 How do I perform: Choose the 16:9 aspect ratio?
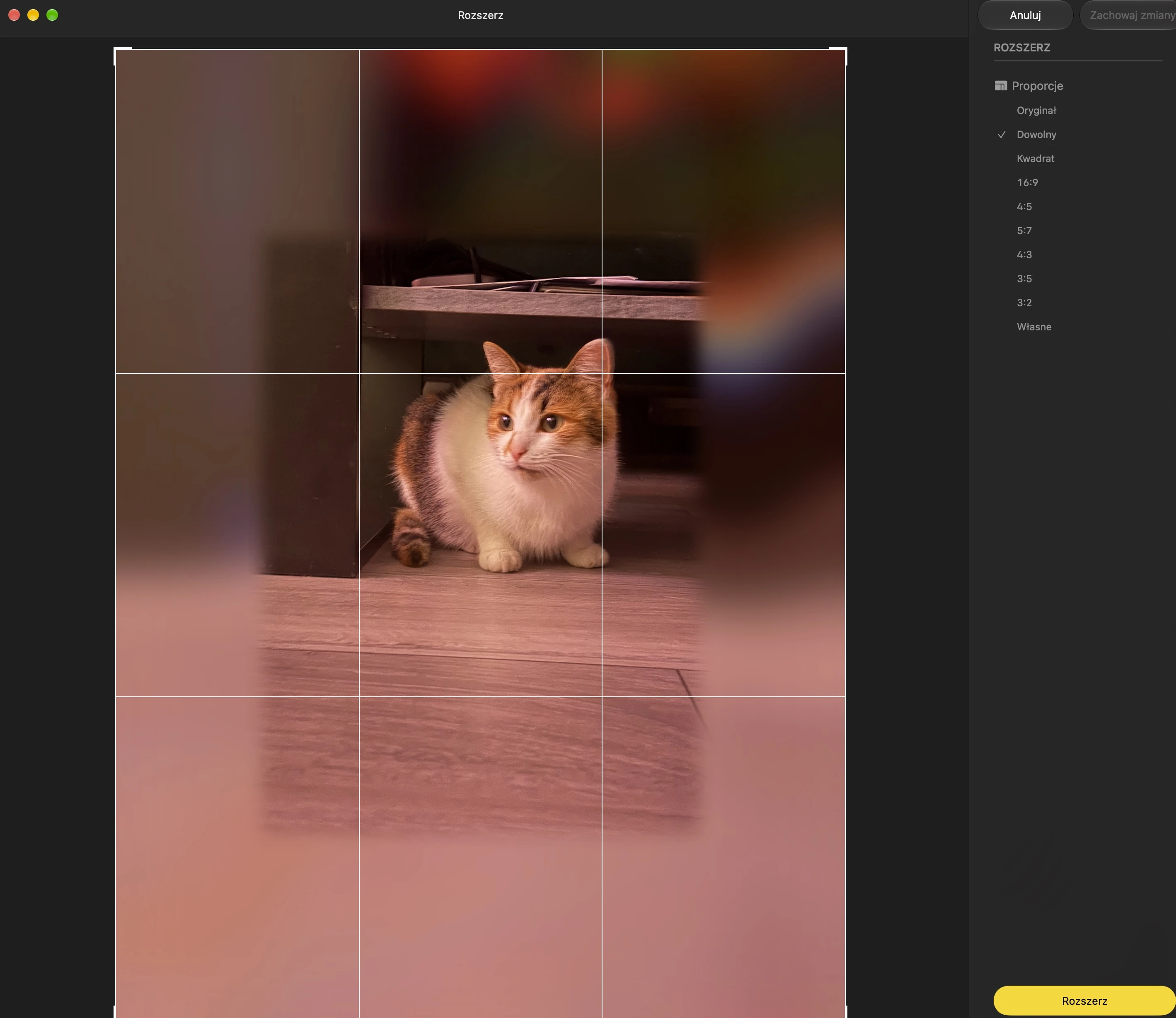(x=1027, y=183)
